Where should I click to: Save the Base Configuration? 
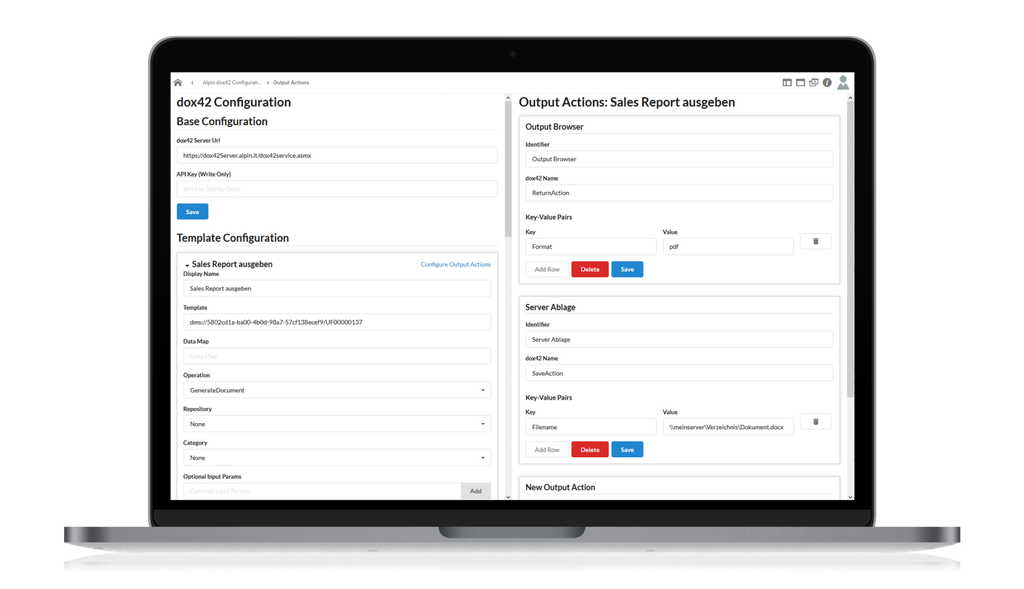pos(192,212)
